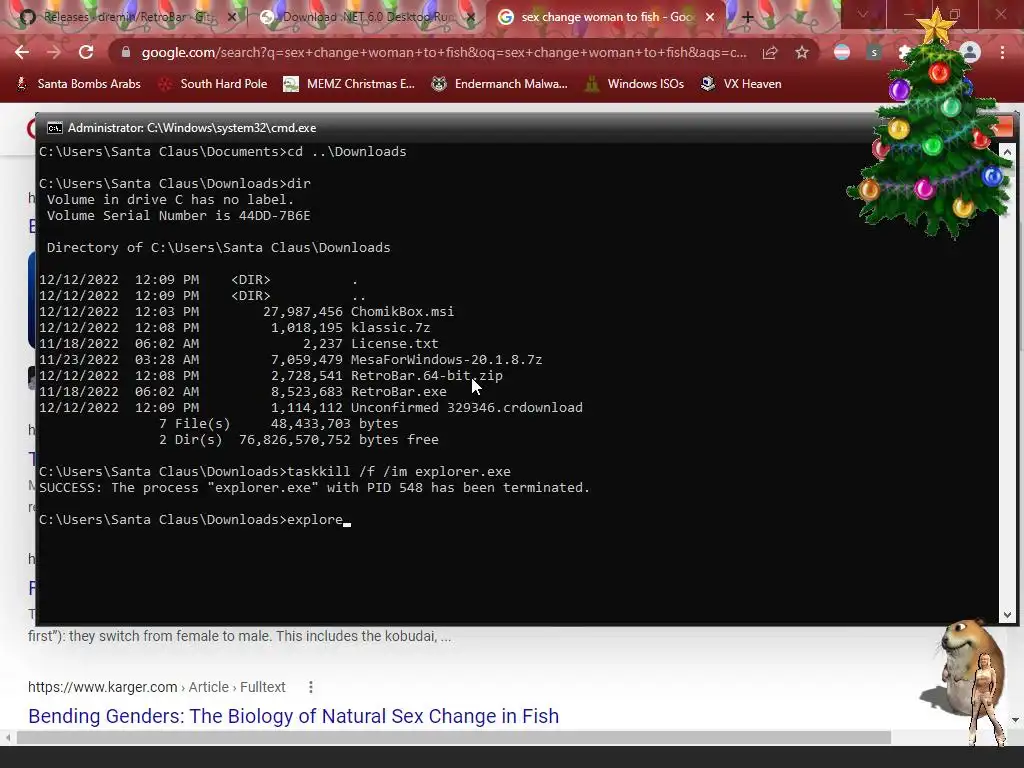1024x768 pixels.
Task: Go back with Chrome back arrow
Action: click(22, 52)
